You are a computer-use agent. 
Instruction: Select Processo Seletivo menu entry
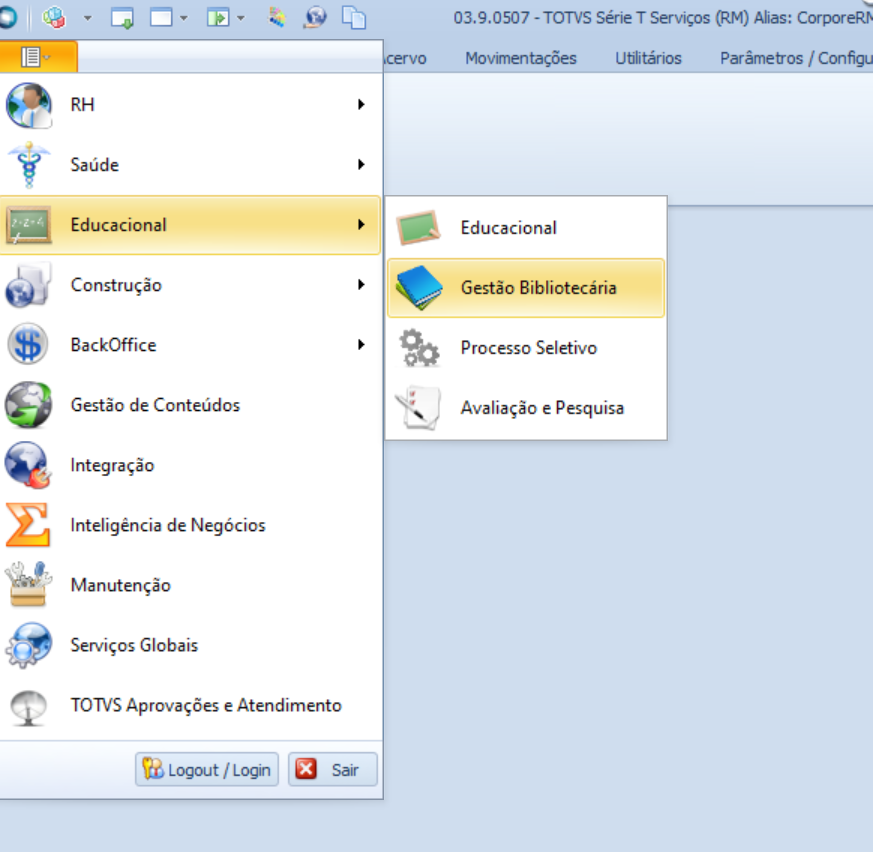point(526,348)
